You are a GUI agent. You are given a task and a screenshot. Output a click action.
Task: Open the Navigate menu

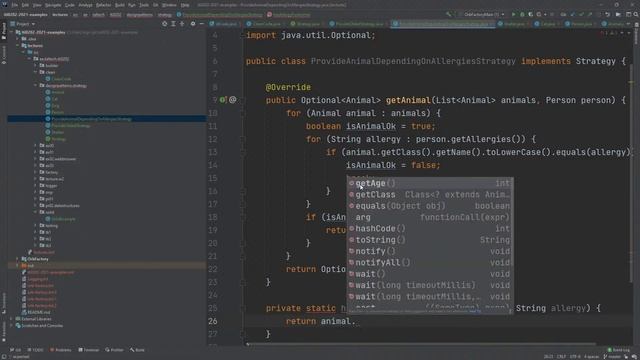click(53, 5)
